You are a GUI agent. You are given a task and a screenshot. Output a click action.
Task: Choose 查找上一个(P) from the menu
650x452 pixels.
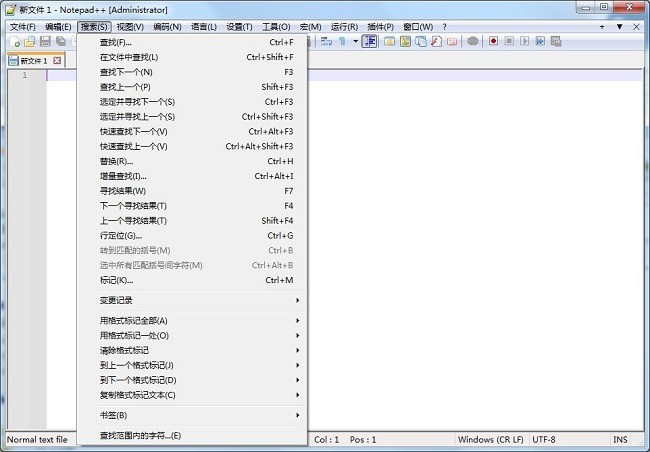click(x=192, y=87)
